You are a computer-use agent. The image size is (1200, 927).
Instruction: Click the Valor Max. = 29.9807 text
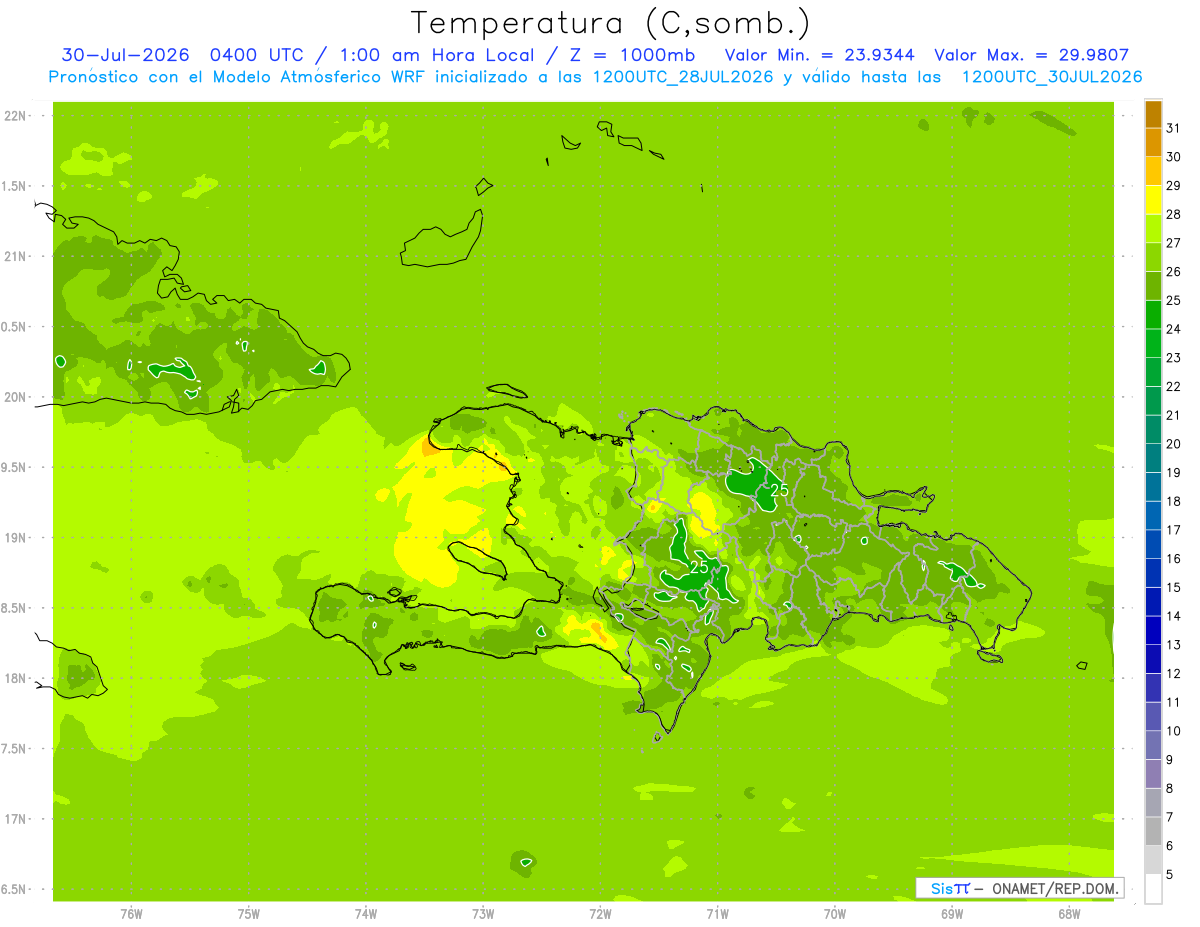tap(1031, 55)
